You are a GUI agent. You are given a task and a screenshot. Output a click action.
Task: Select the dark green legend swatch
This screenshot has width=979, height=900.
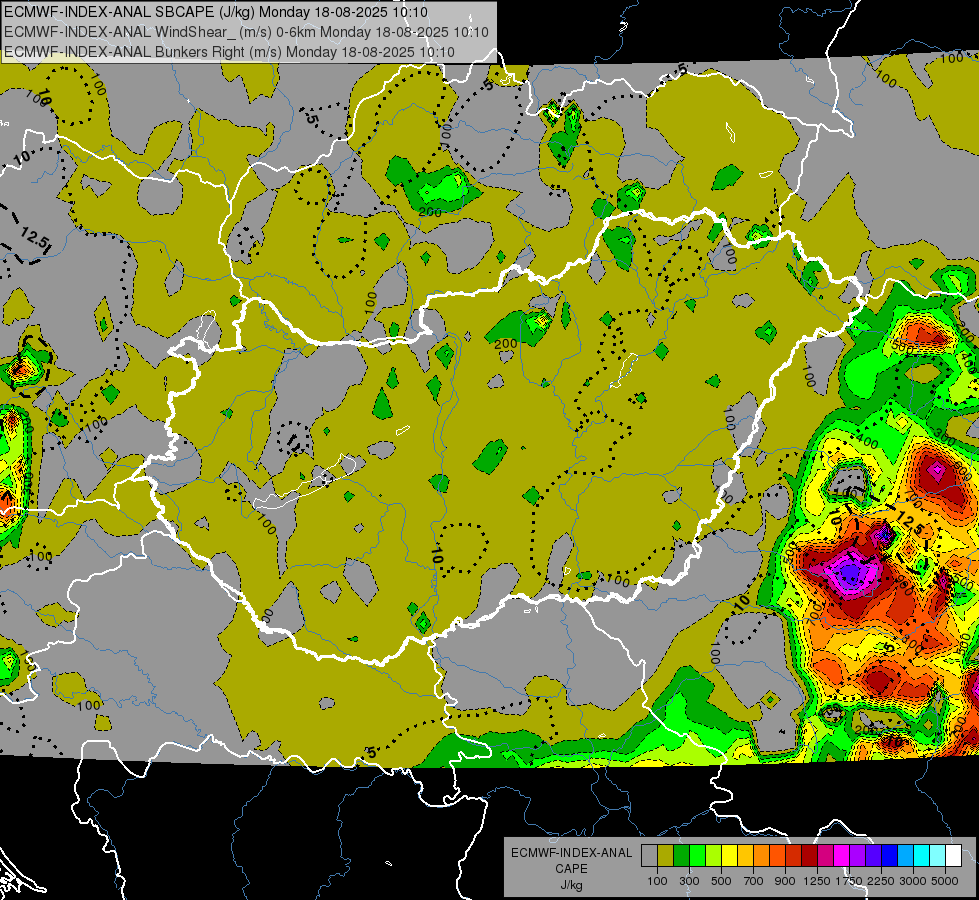(681, 856)
